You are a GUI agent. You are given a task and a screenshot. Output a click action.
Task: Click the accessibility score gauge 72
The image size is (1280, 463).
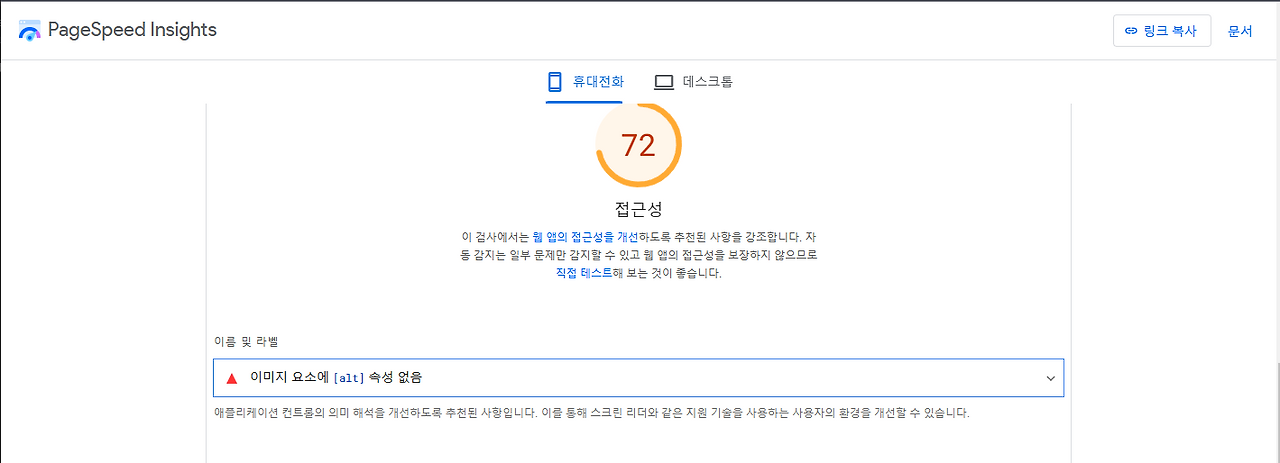[638, 146]
